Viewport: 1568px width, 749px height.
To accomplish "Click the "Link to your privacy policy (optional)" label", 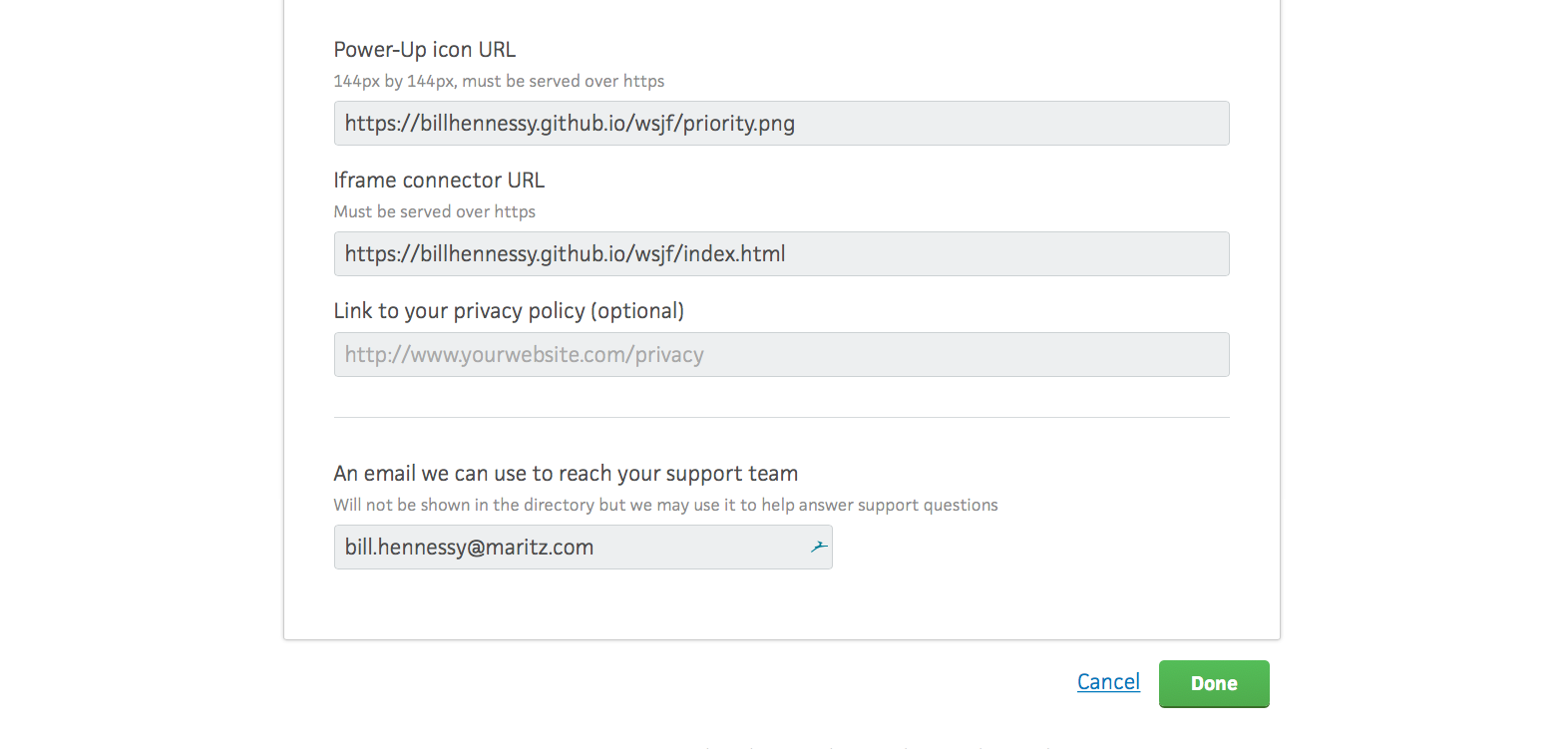I will [x=509, y=311].
